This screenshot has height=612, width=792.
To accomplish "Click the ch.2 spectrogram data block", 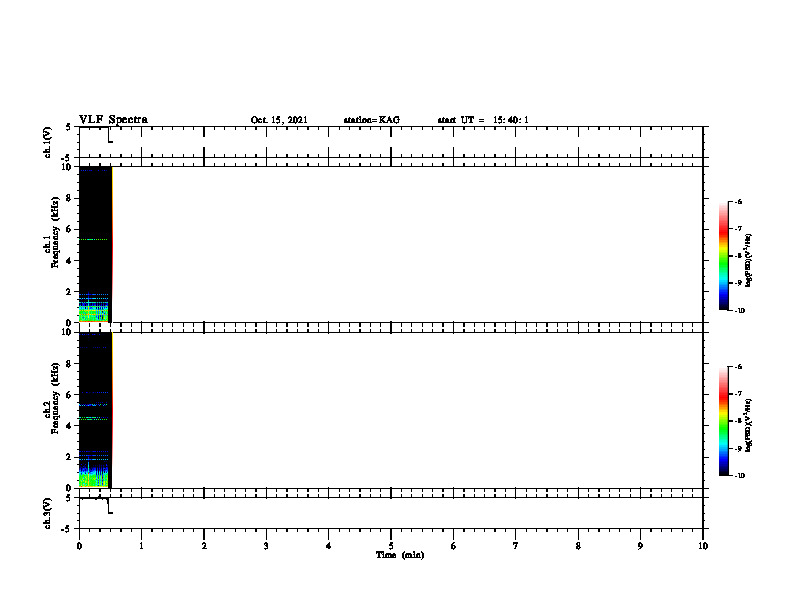I will click(95, 410).
